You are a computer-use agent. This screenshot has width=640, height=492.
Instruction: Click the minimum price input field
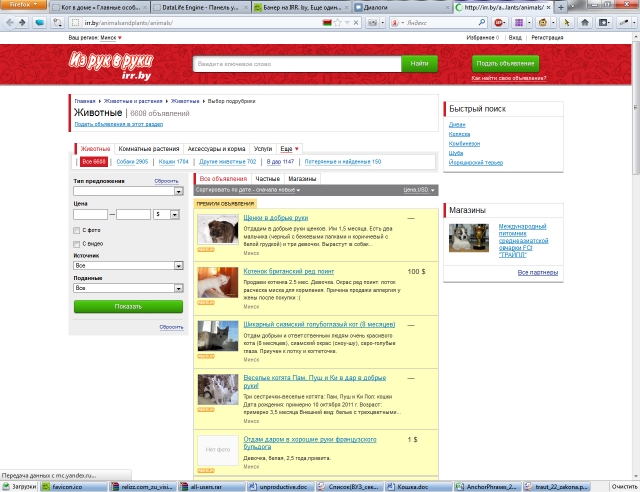(x=91, y=214)
